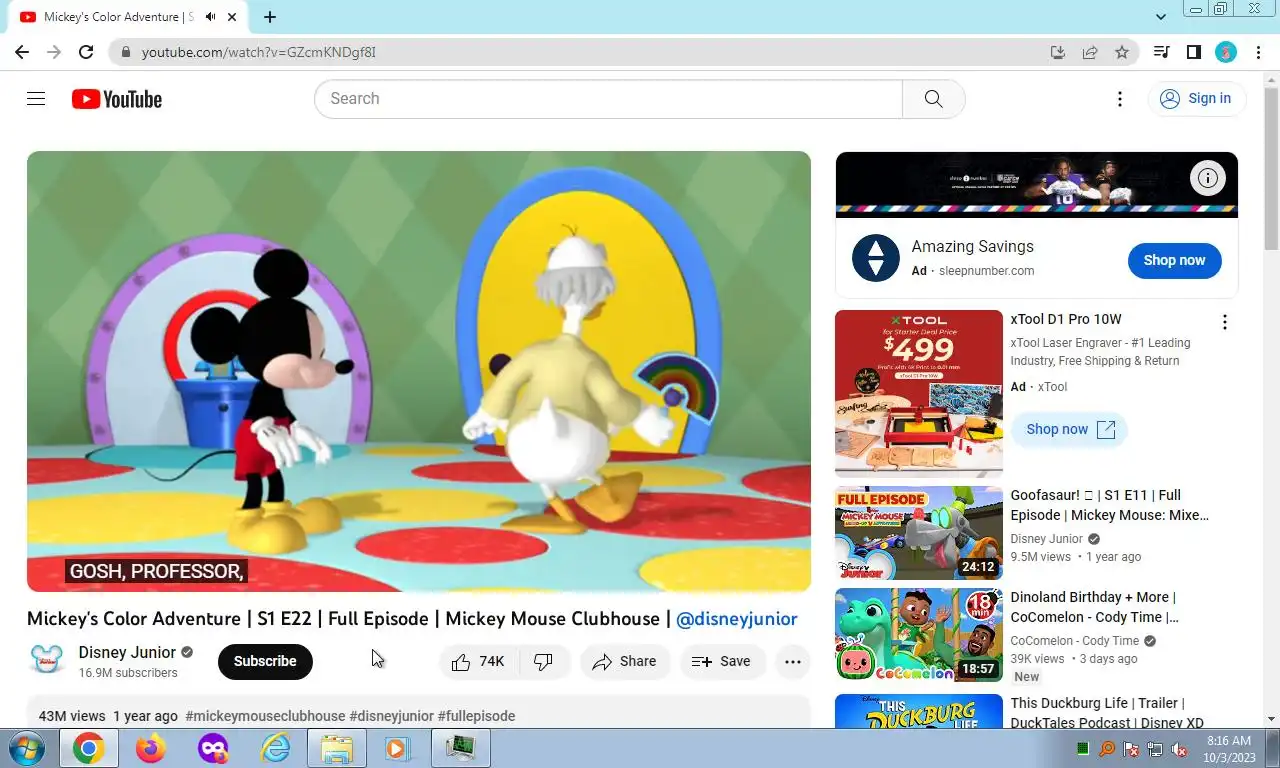View site information lock icon
Screen dimensions: 1280x768
coord(125,52)
